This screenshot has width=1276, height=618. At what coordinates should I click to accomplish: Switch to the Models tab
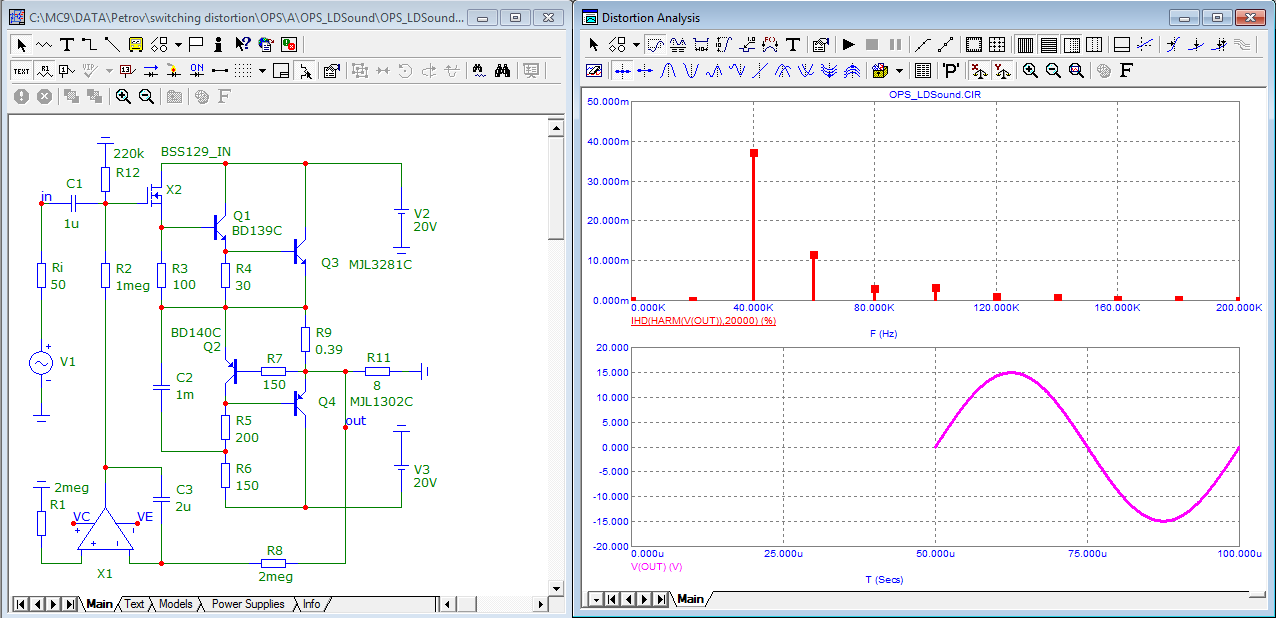tap(175, 604)
